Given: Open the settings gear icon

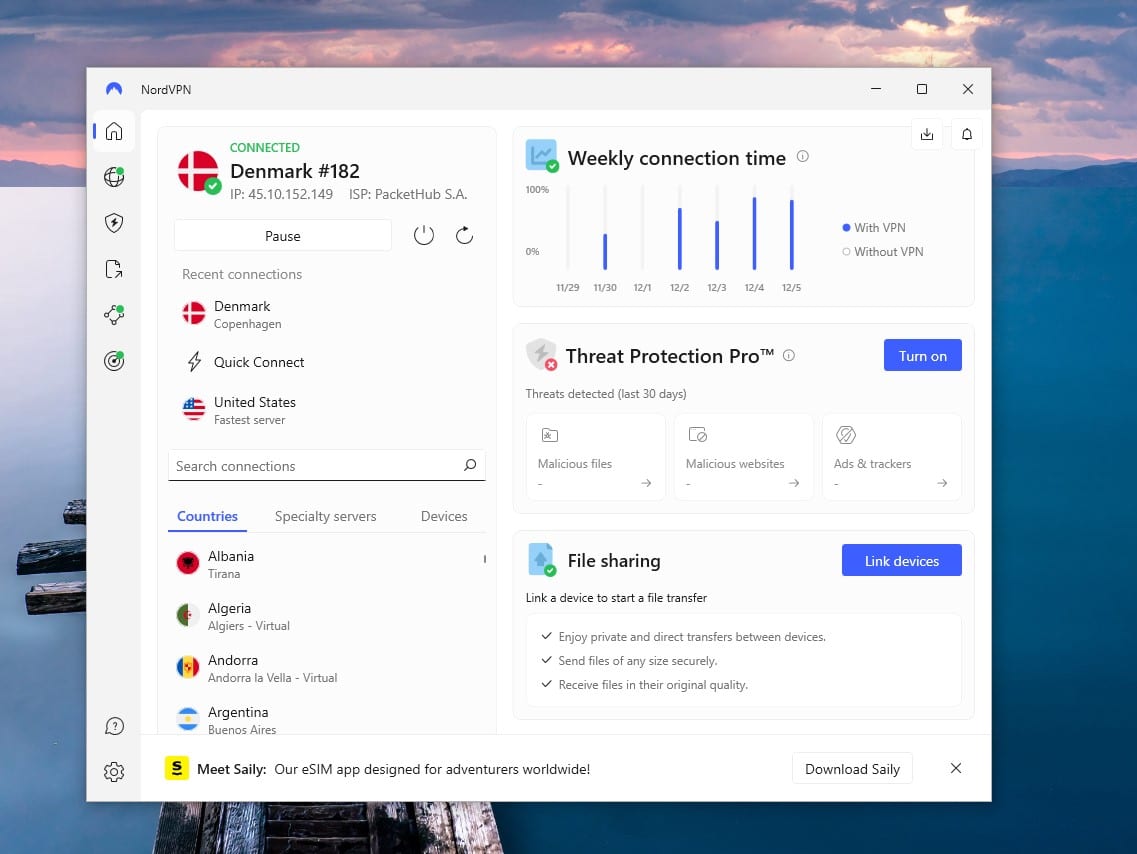Looking at the screenshot, I should click(114, 771).
